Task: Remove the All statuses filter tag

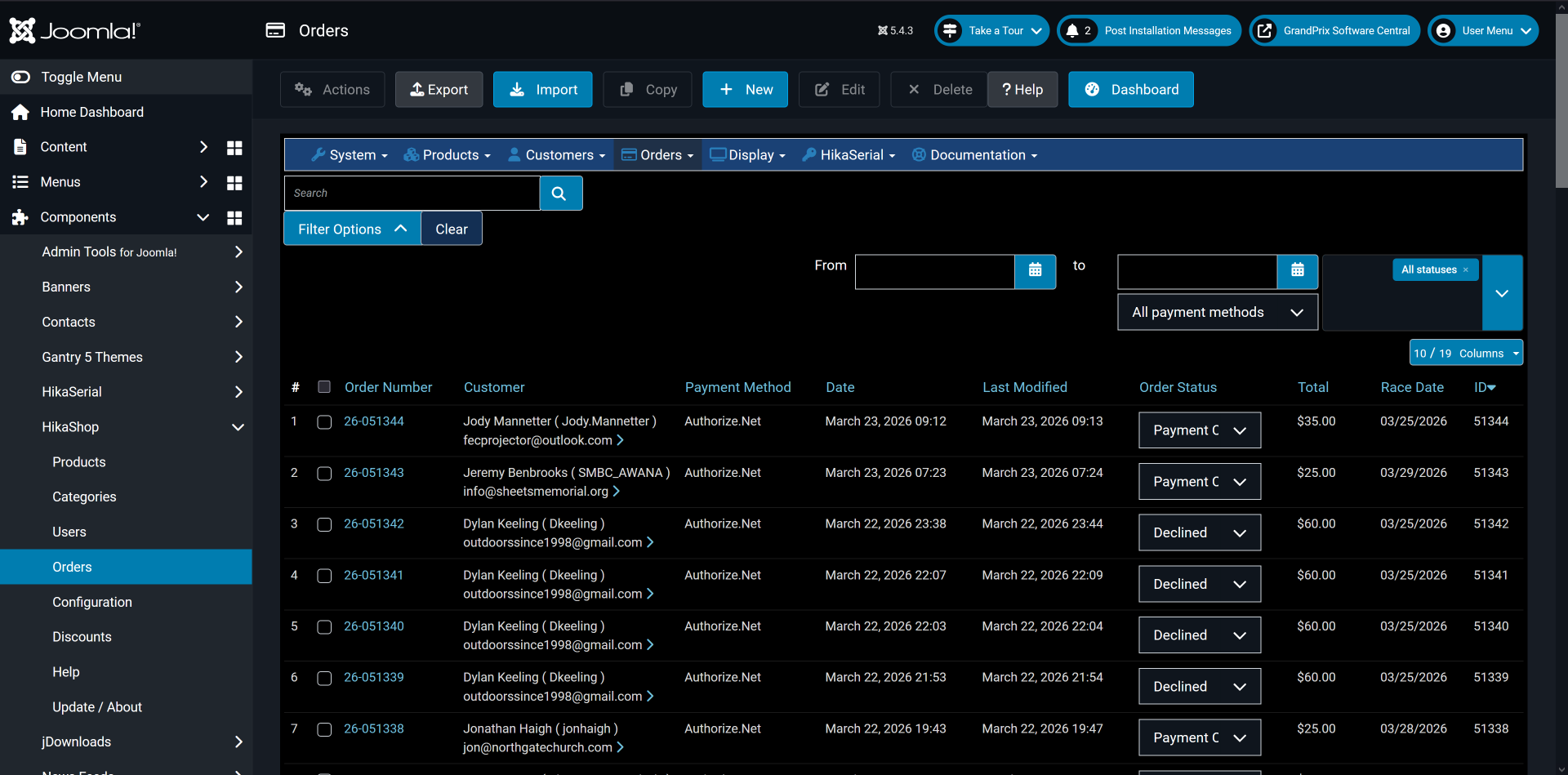Action: click(x=1466, y=270)
